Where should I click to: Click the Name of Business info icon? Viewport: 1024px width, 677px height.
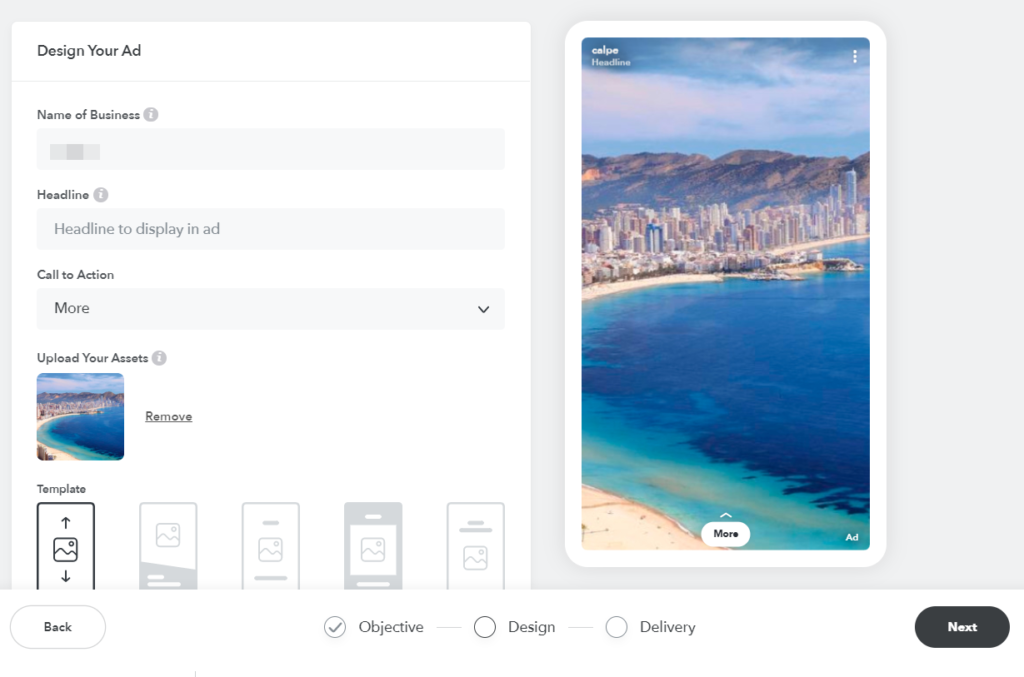click(x=151, y=115)
